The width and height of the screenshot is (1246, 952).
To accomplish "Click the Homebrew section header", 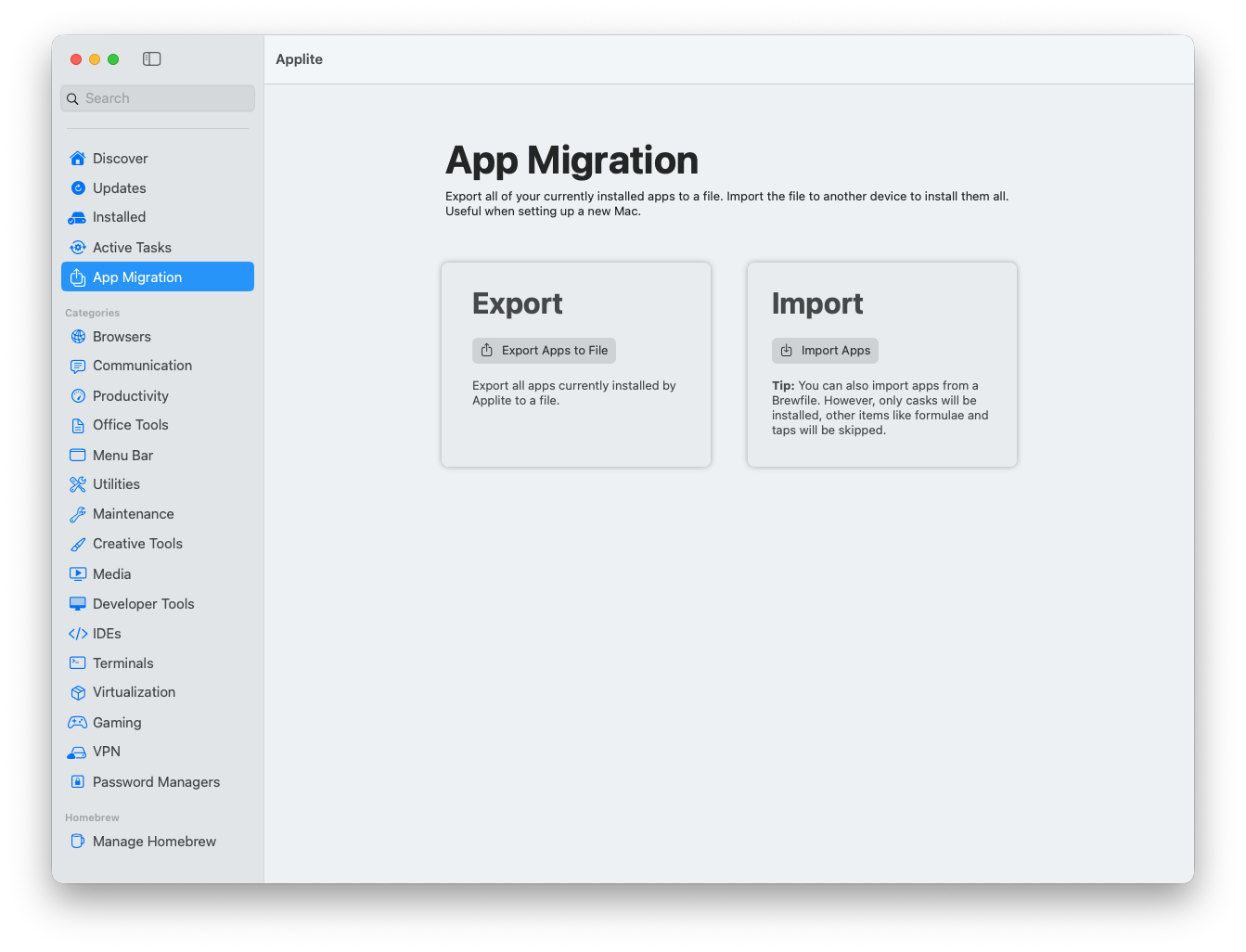I will (93, 817).
